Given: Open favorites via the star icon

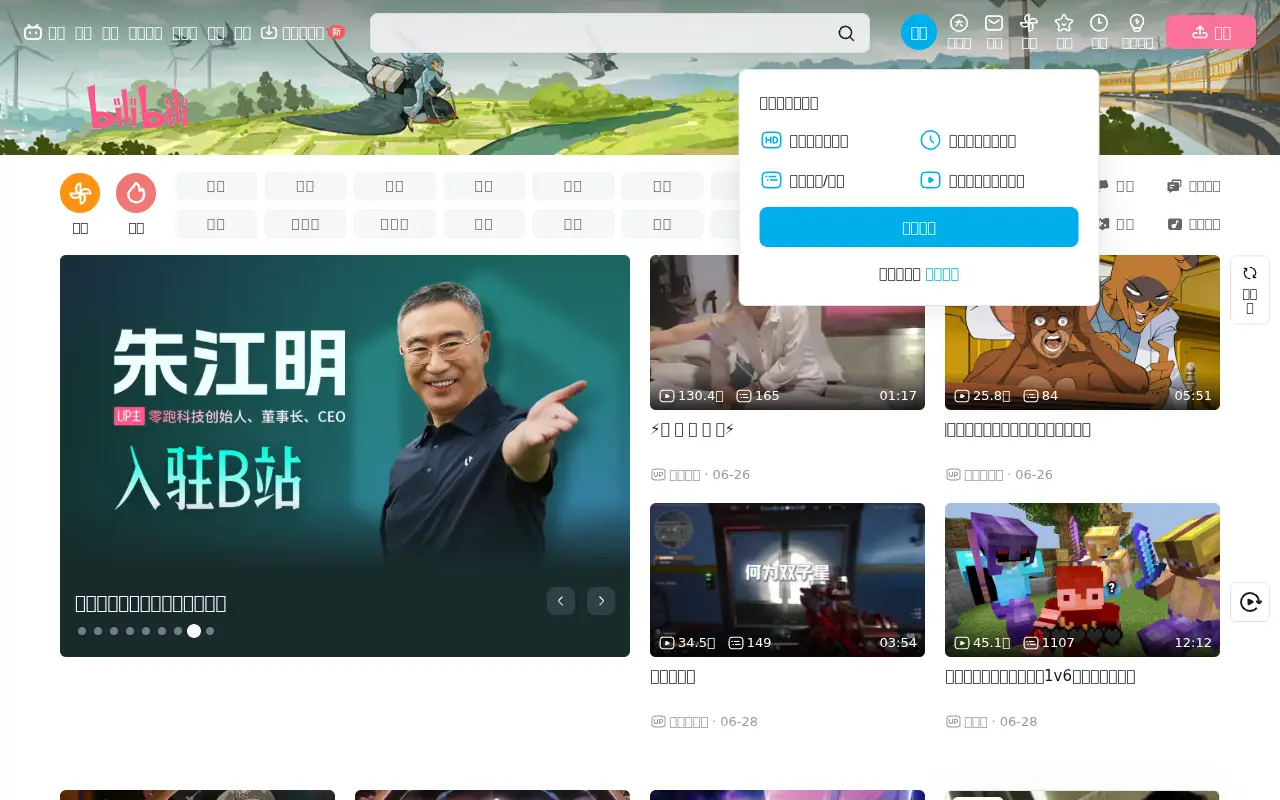Looking at the screenshot, I should click(x=1064, y=23).
